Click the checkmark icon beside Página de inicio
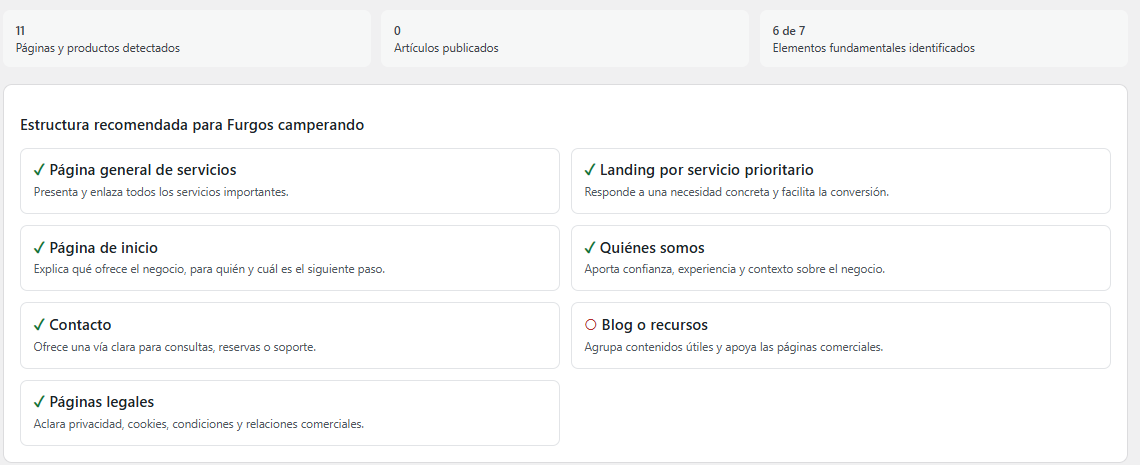Screen dimensions: 1140x465 point(39,248)
